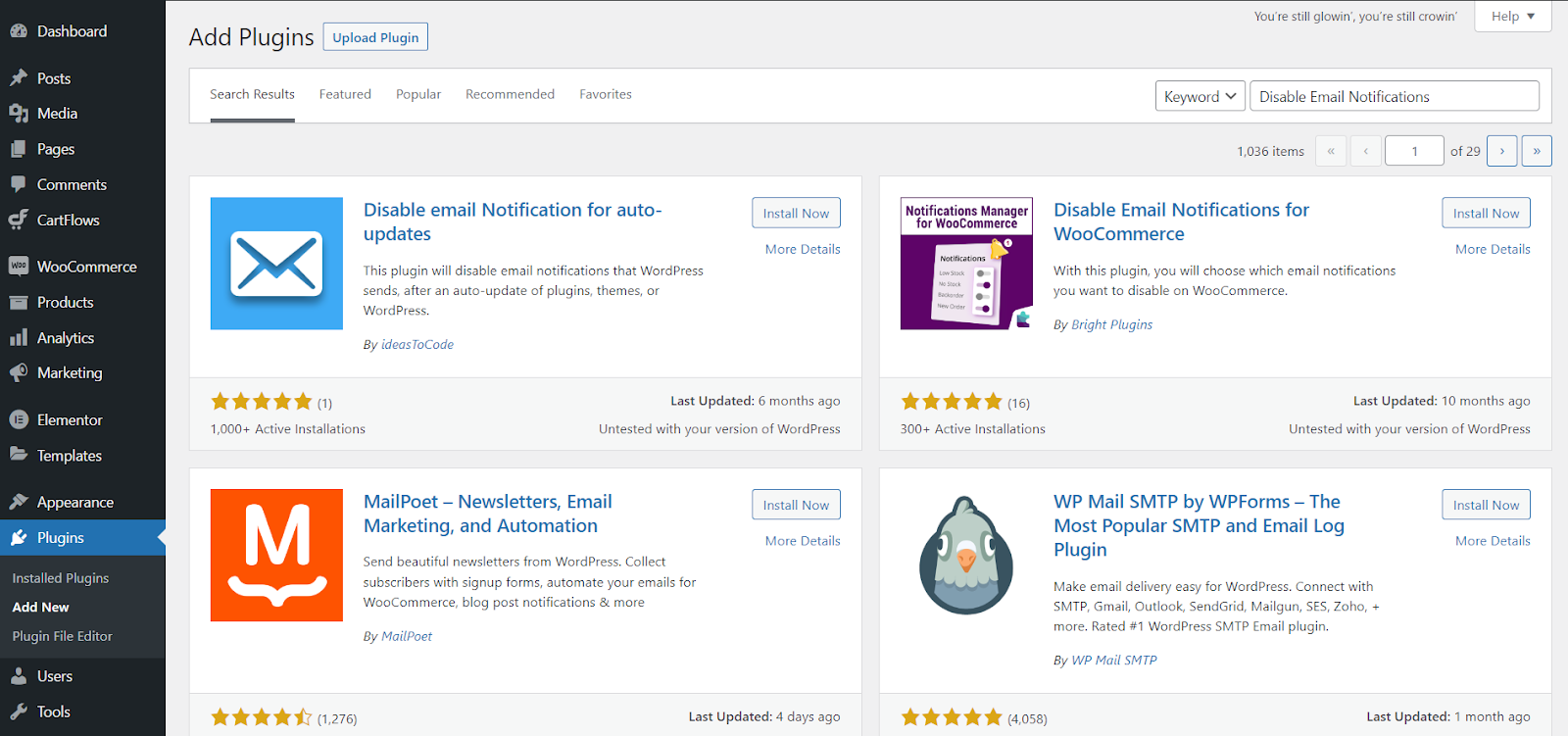
Task: Click the current page number field
Action: 1414,151
